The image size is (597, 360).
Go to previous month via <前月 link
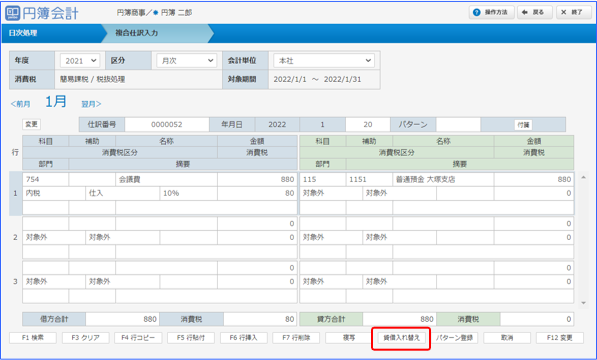coord(21,104)
